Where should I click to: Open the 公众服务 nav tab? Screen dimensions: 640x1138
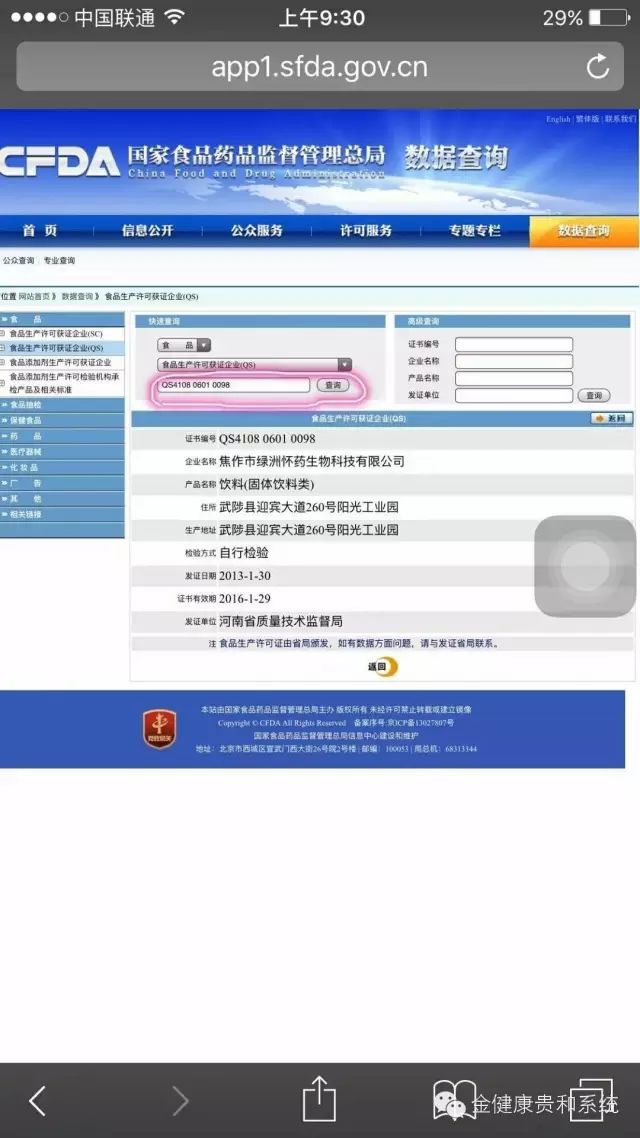(257, 231)
